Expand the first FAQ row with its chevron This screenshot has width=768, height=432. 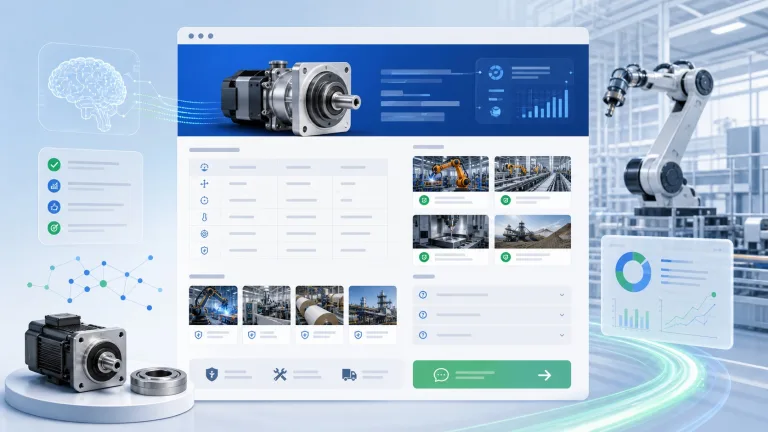(562, 295)
